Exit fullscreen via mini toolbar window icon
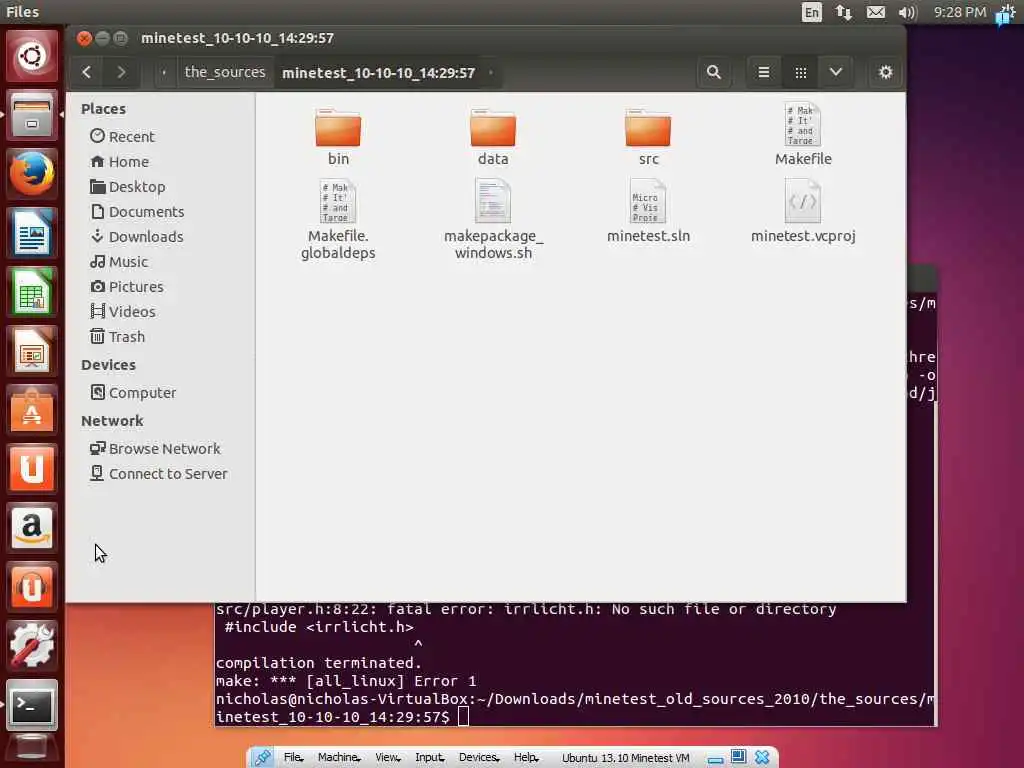 click(x=739, y=758)
